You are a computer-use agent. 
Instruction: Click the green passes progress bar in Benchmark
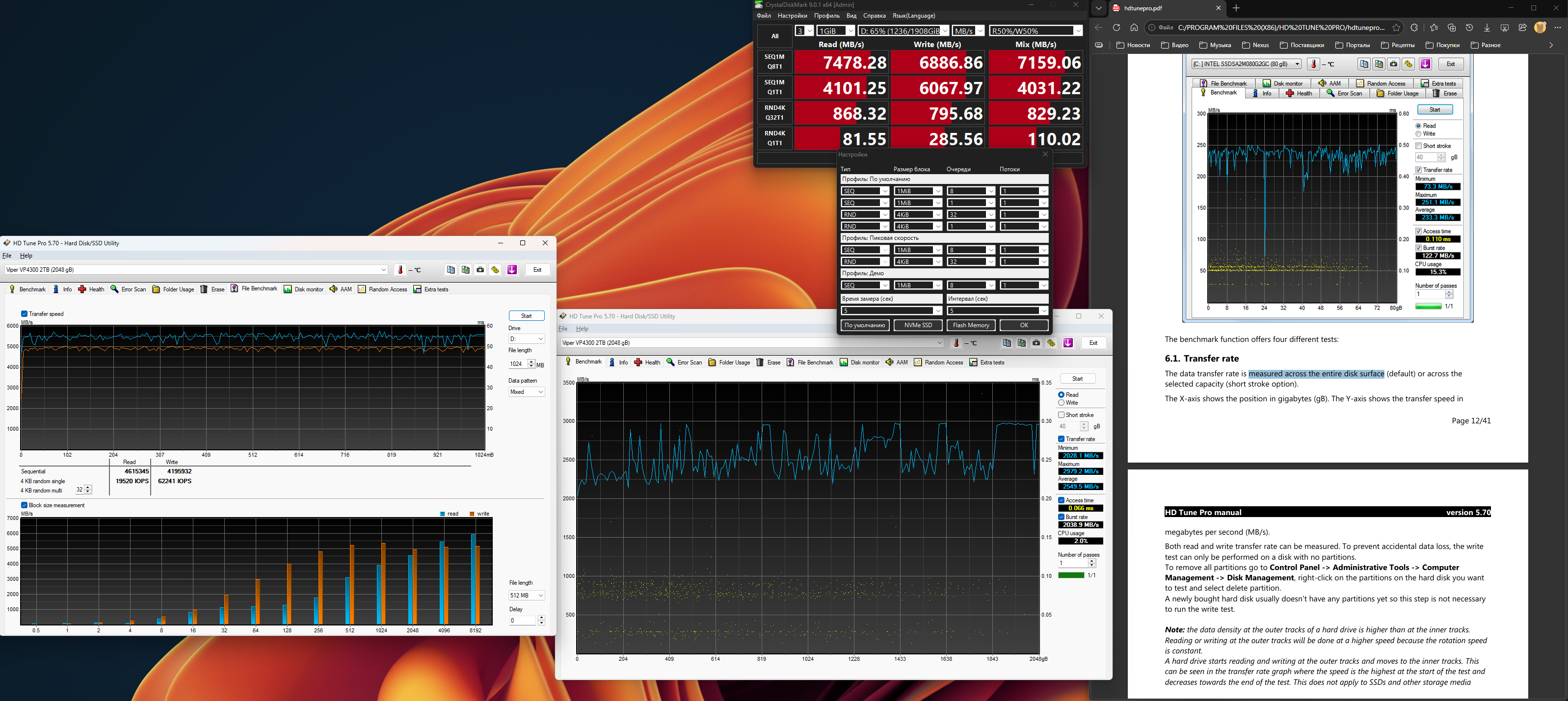[1071, 575]
